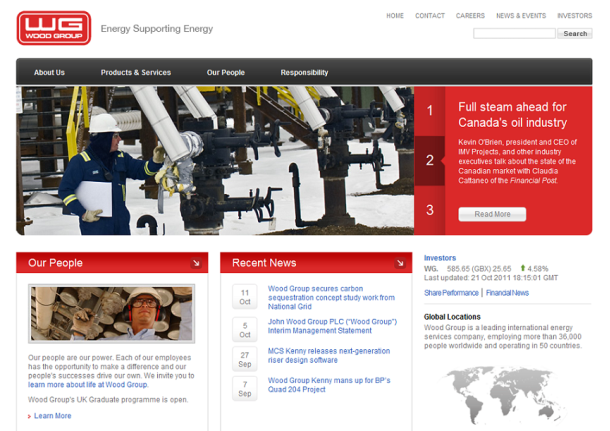The width and height of the screenshot is (610, 431).
Task: Click the Wood Group logo
Action: (x=53, y=28)
